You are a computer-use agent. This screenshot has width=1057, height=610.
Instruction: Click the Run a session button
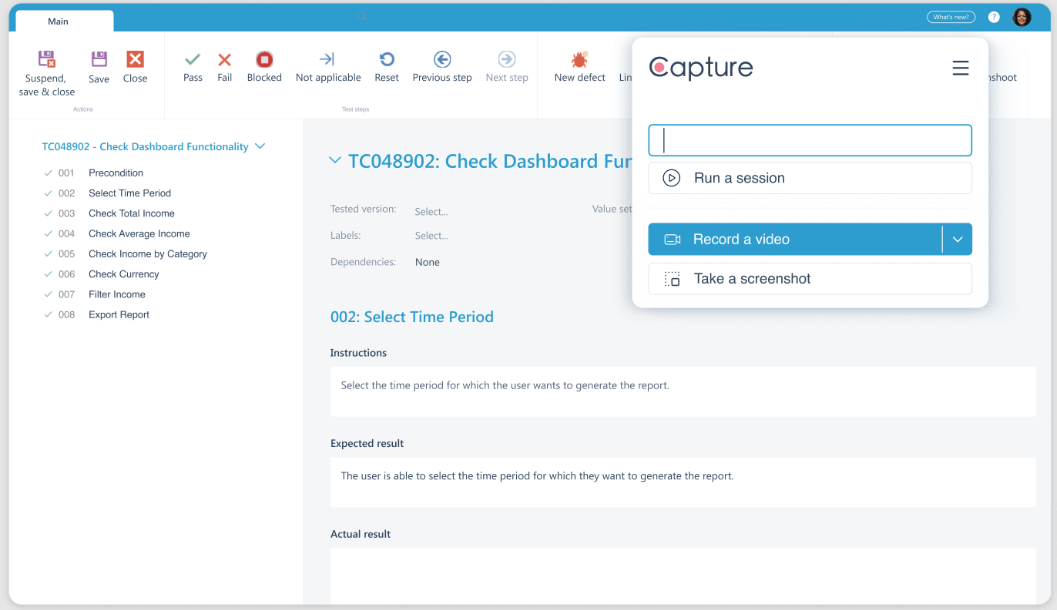pos(809,178)
